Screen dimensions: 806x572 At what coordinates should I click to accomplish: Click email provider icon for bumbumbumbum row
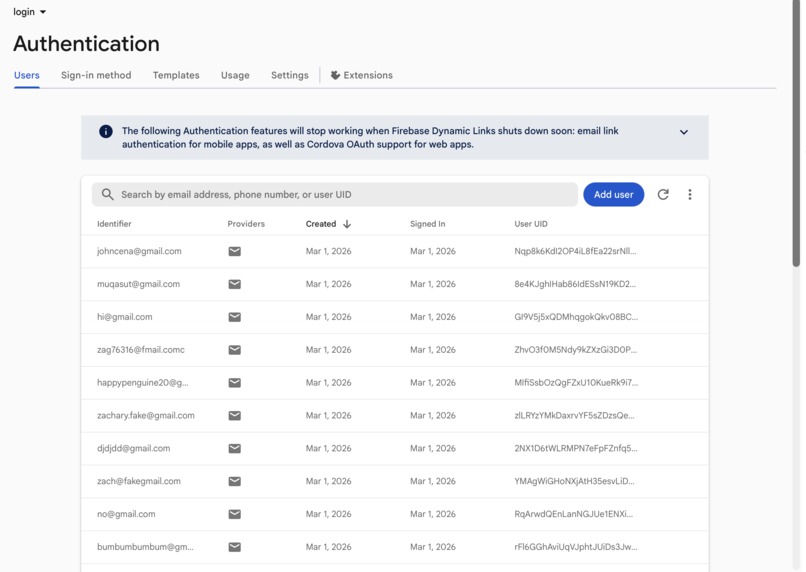click(234, 547)
